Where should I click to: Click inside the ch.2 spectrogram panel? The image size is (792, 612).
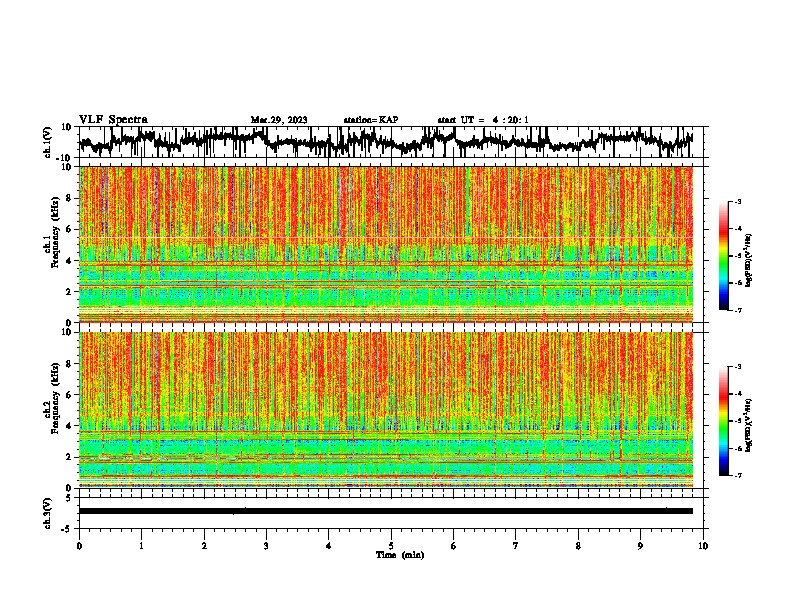[x=391, y=410]
